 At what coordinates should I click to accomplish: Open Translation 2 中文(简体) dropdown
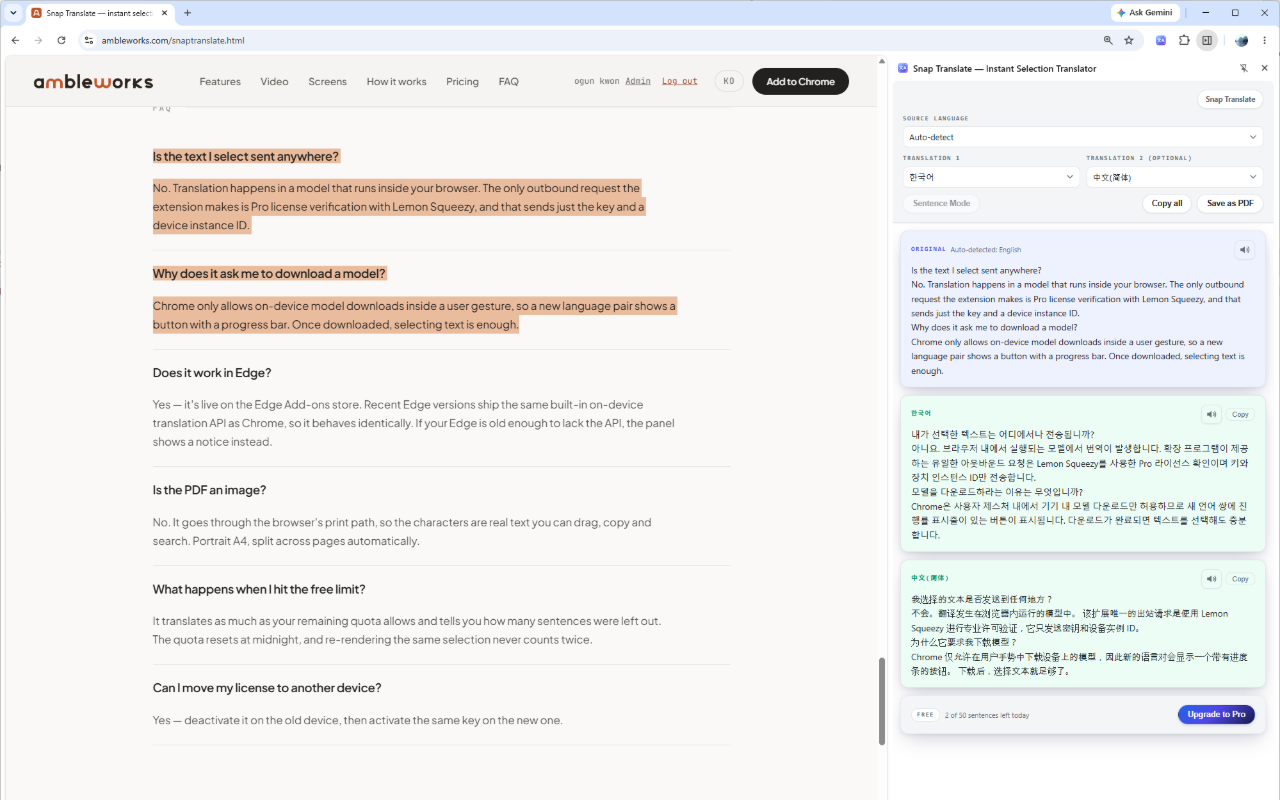pos(1175,177)
